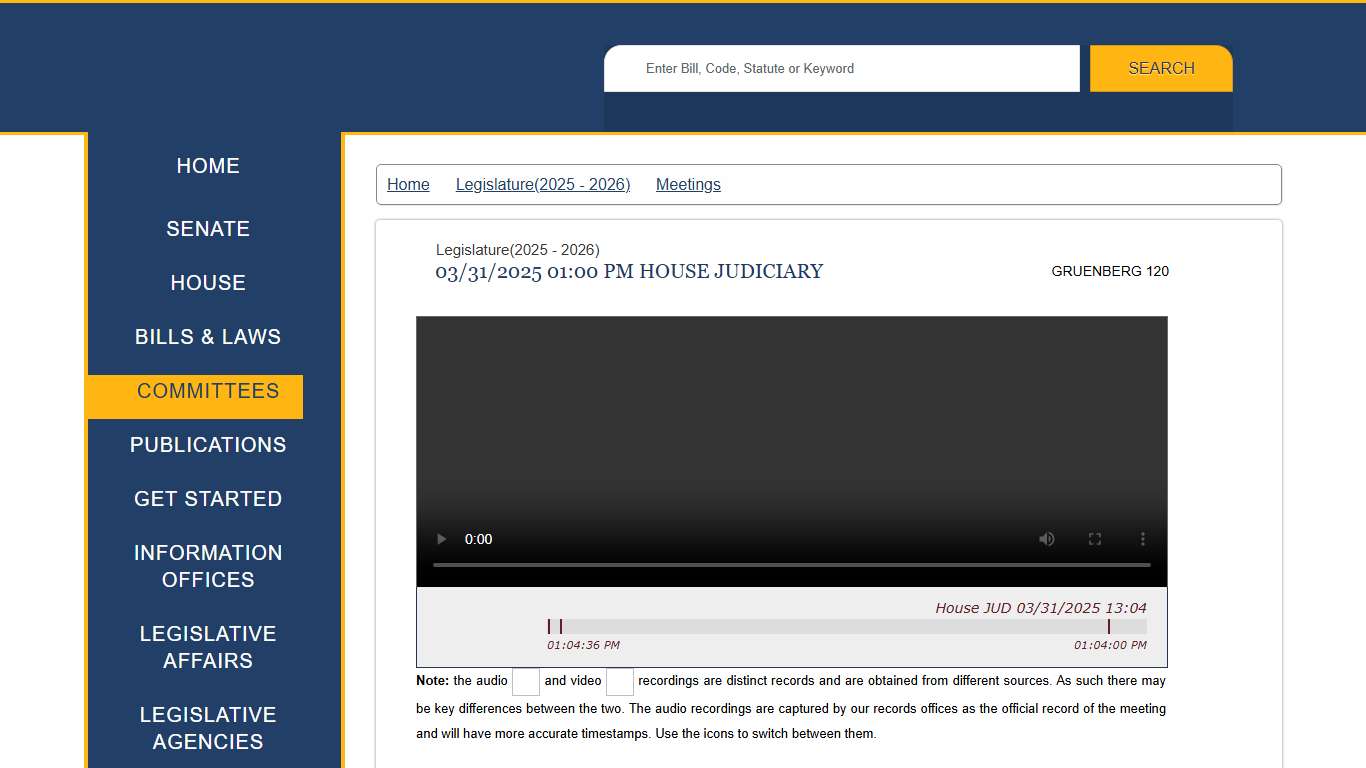Select BILLS & LAWS navigation item

(x=208, y=337)
